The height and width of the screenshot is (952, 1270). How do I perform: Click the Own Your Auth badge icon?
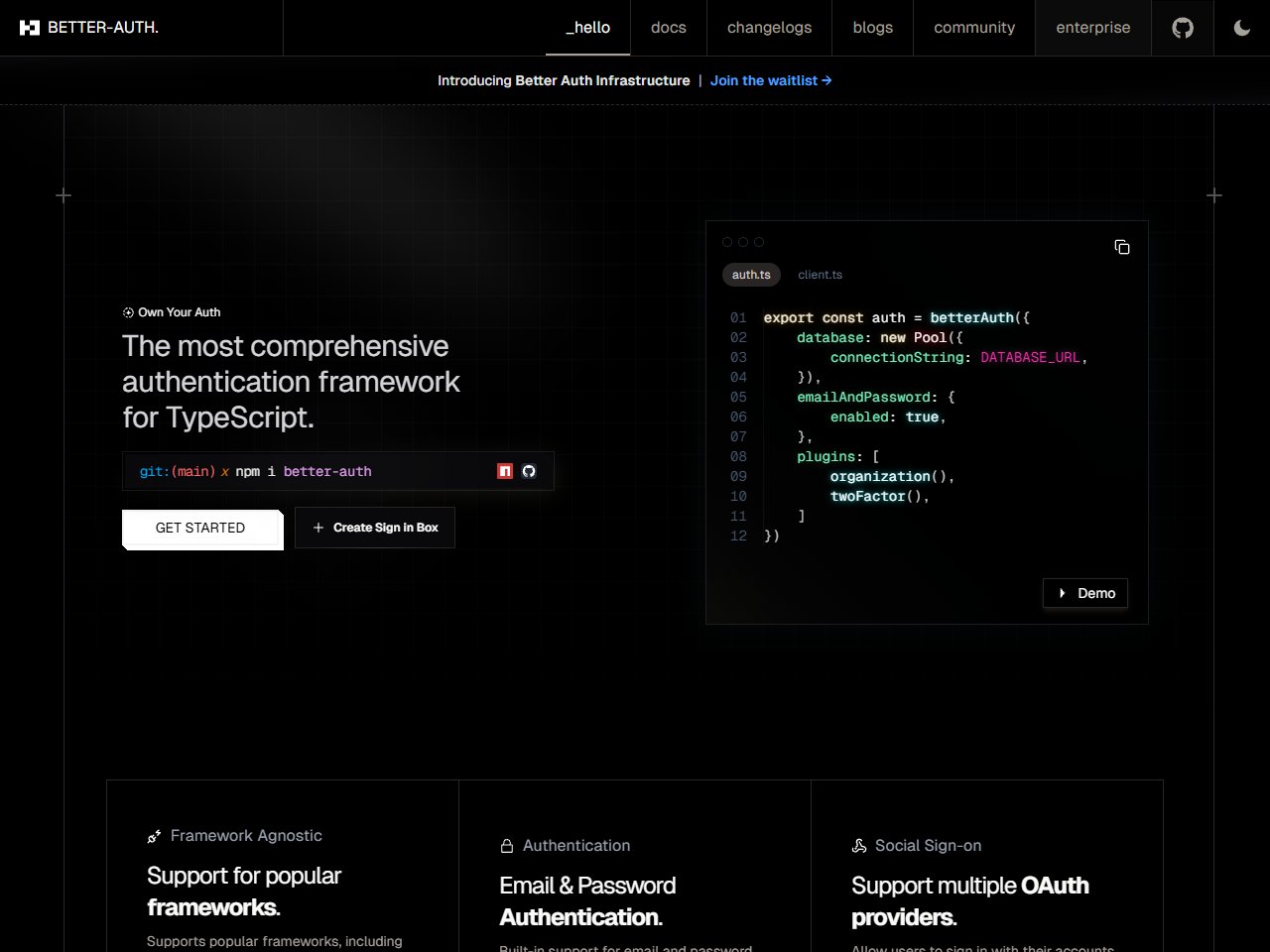[x=128, y=311]
